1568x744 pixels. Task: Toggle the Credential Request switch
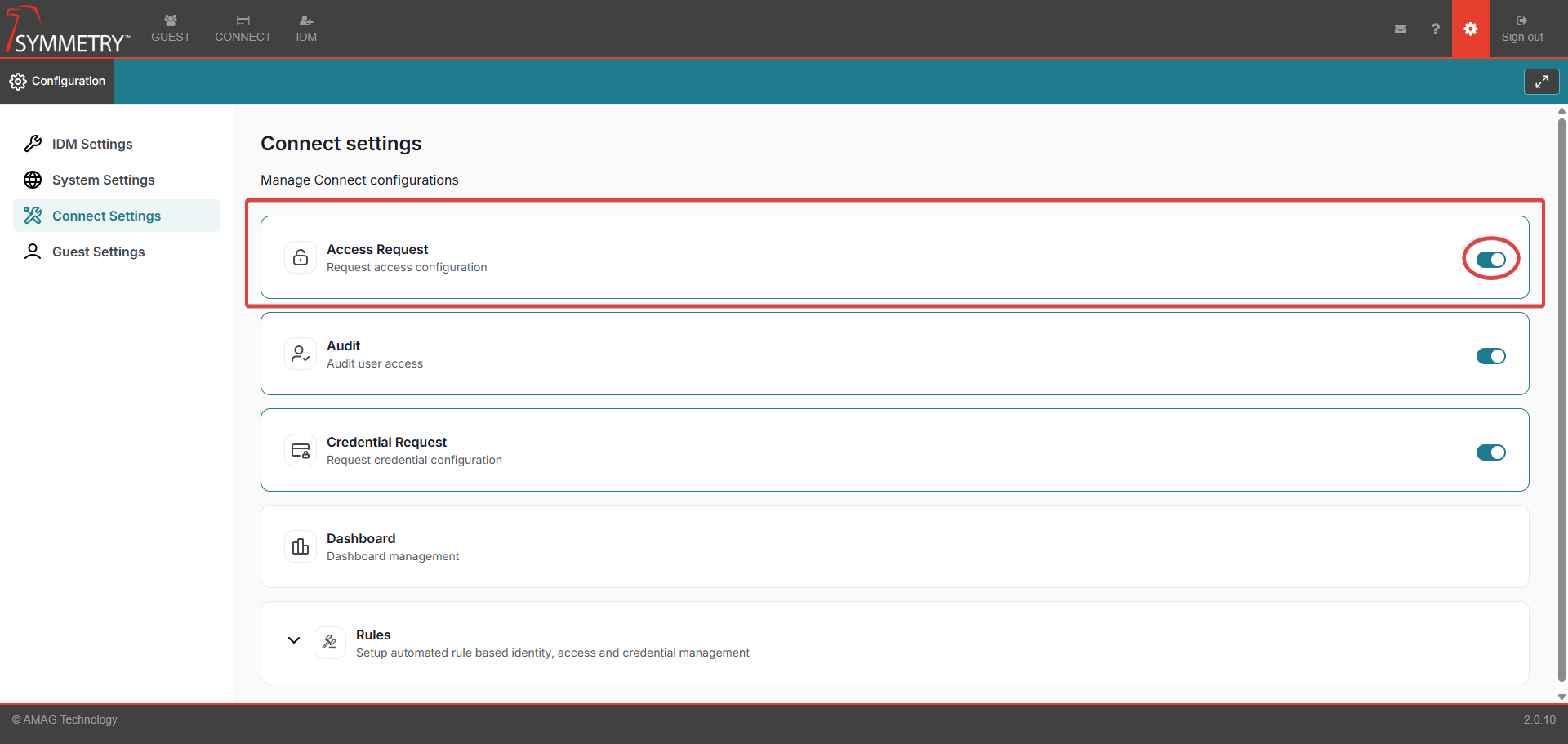tap(1490, 452)
